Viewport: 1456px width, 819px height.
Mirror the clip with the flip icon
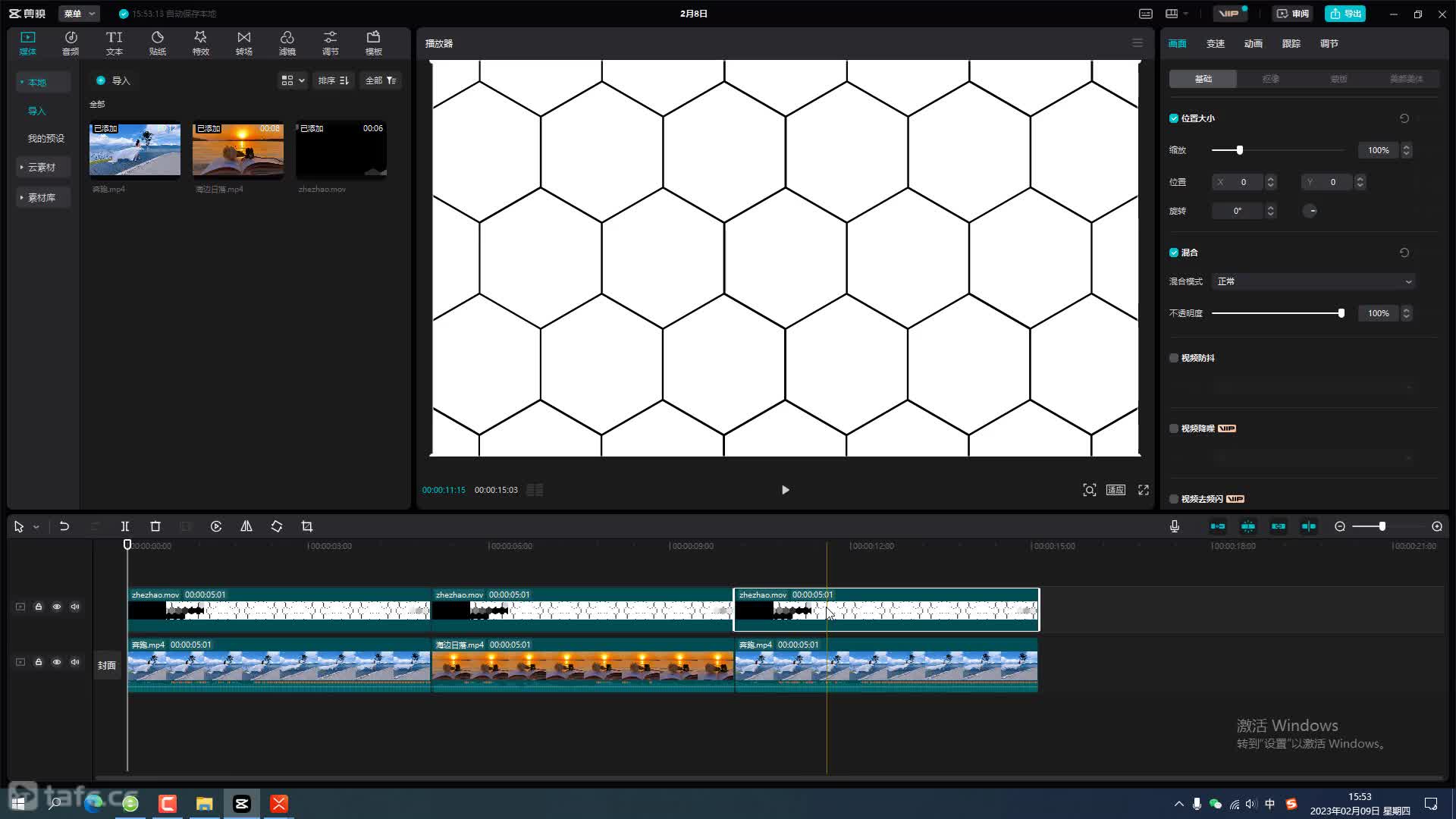pos(246,526)
